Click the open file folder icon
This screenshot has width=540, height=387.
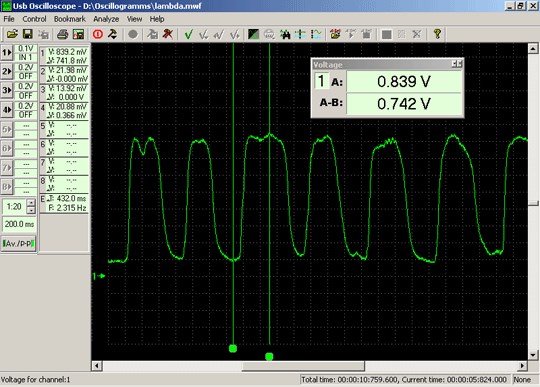12,34
